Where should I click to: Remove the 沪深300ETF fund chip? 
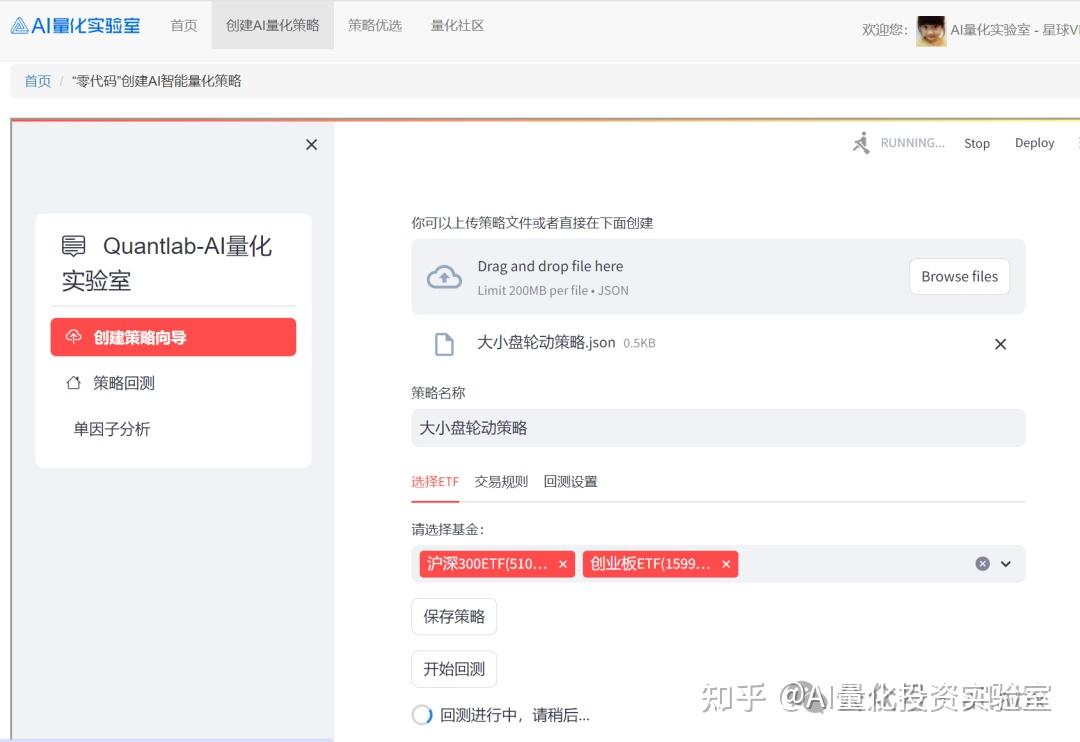[x=563, y=563]
